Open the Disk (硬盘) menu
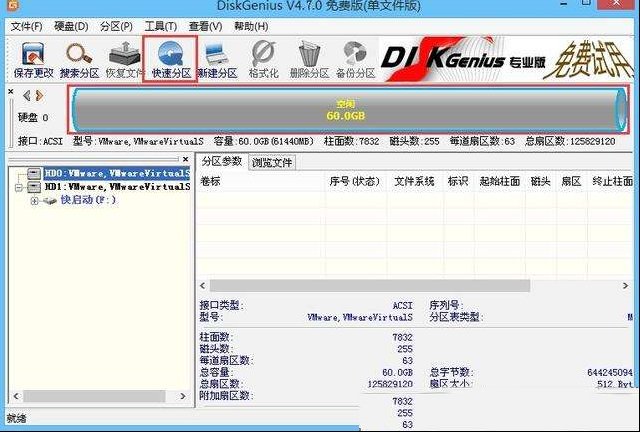 [x=71, y=27]
